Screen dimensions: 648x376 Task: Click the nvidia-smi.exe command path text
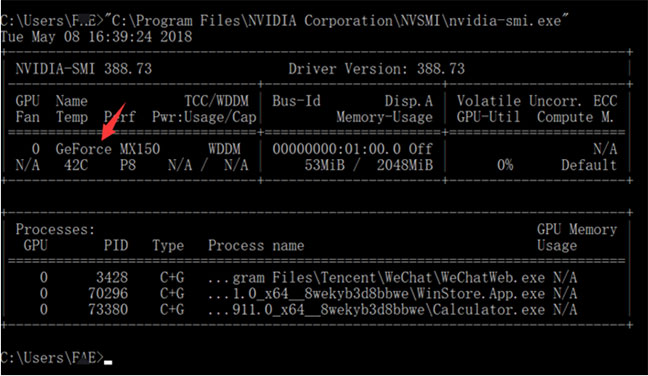pos(336,21)
